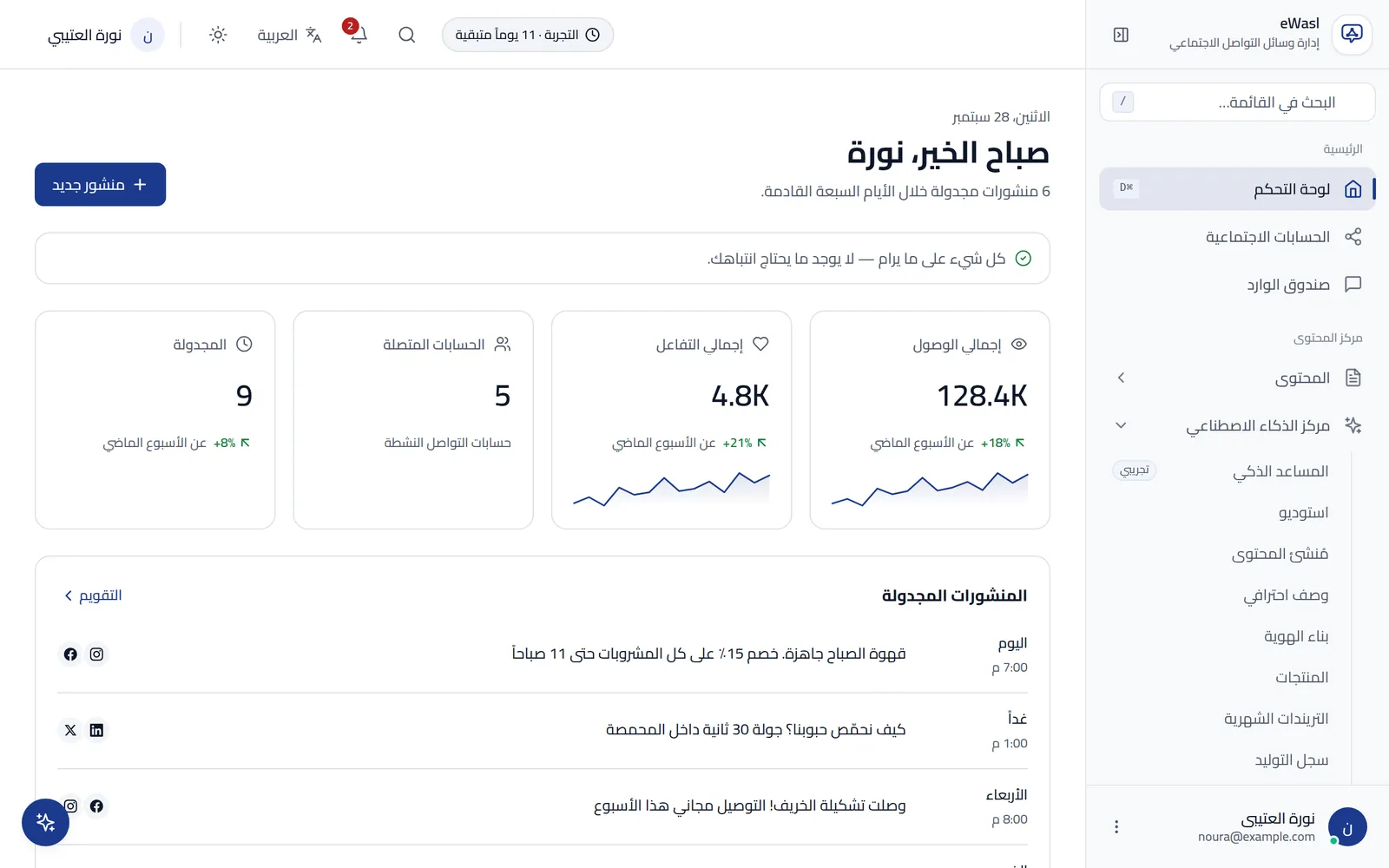Click LinkedIn icon on كيف نحمّص حبوبنا post
Viewport: 1389px width, 868px height.
96,731
